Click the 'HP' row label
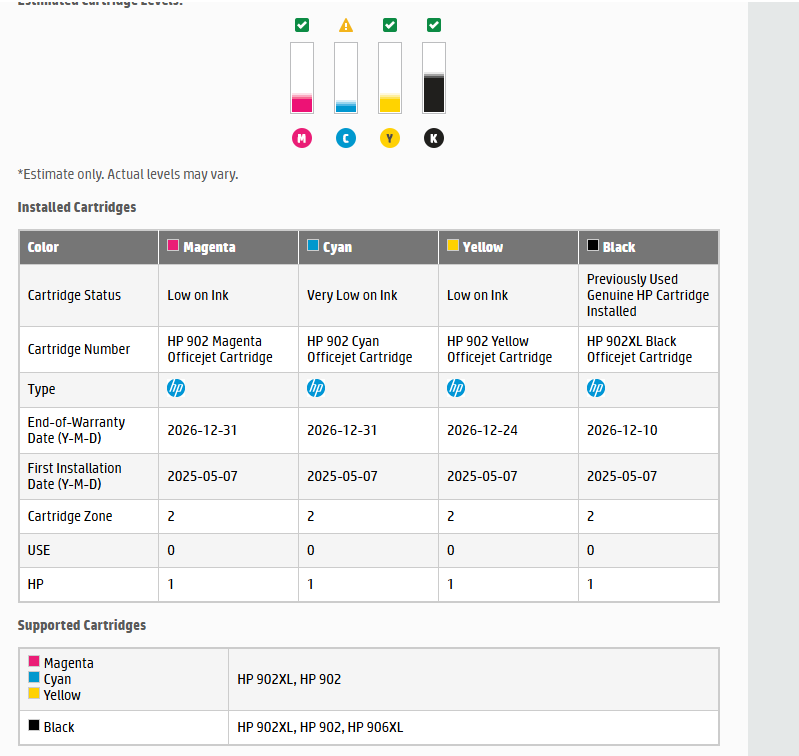This screenshot has height=756, width=799. (x=36, y=584)
